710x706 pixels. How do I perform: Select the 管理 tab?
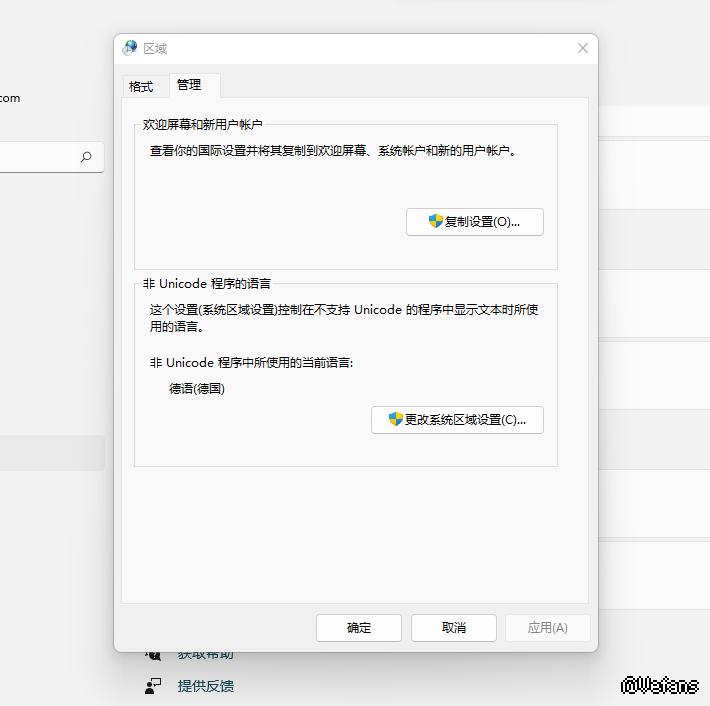click(x=189, y=85)
